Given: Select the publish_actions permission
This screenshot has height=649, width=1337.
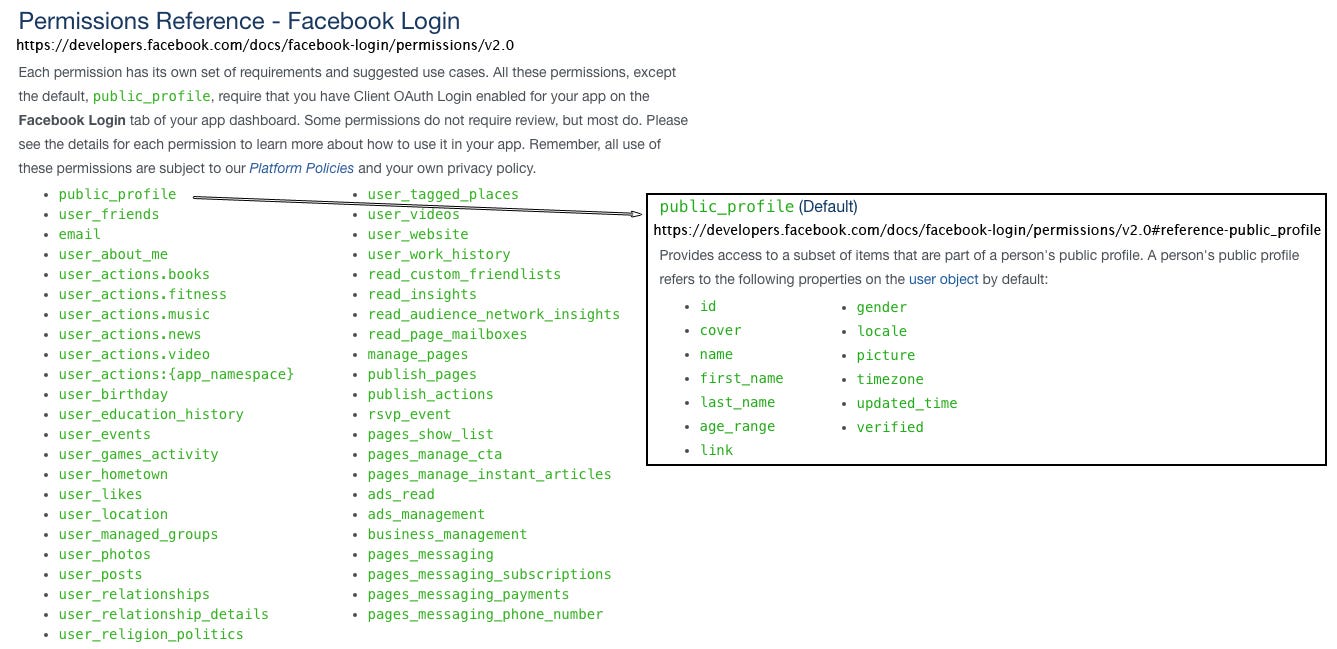Looking at the screenshot, I should tap(430, 394).
